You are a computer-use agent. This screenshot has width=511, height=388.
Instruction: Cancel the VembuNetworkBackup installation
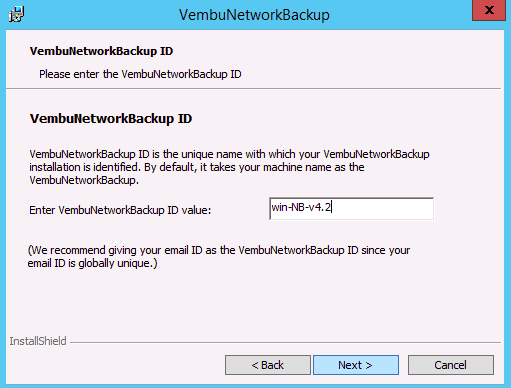(451, 365)
